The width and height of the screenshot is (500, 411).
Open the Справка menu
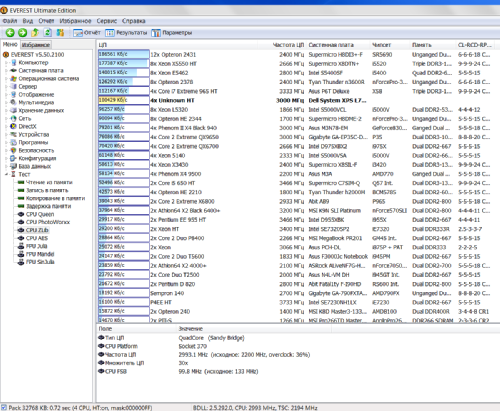(x=133, y=21)
